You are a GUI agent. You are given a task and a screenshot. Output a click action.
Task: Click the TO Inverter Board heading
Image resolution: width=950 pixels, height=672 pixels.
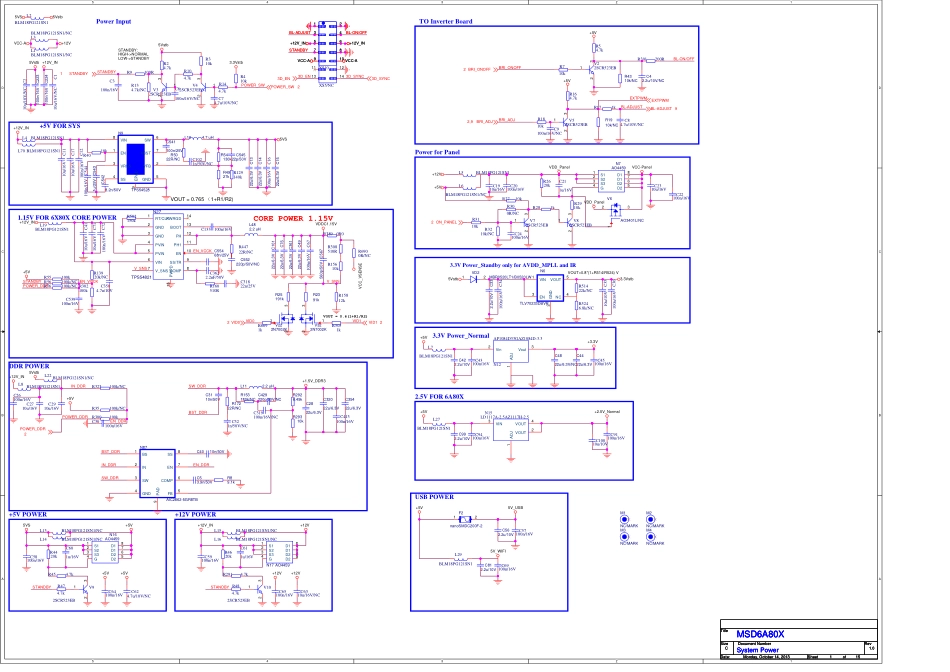point(445,21)
